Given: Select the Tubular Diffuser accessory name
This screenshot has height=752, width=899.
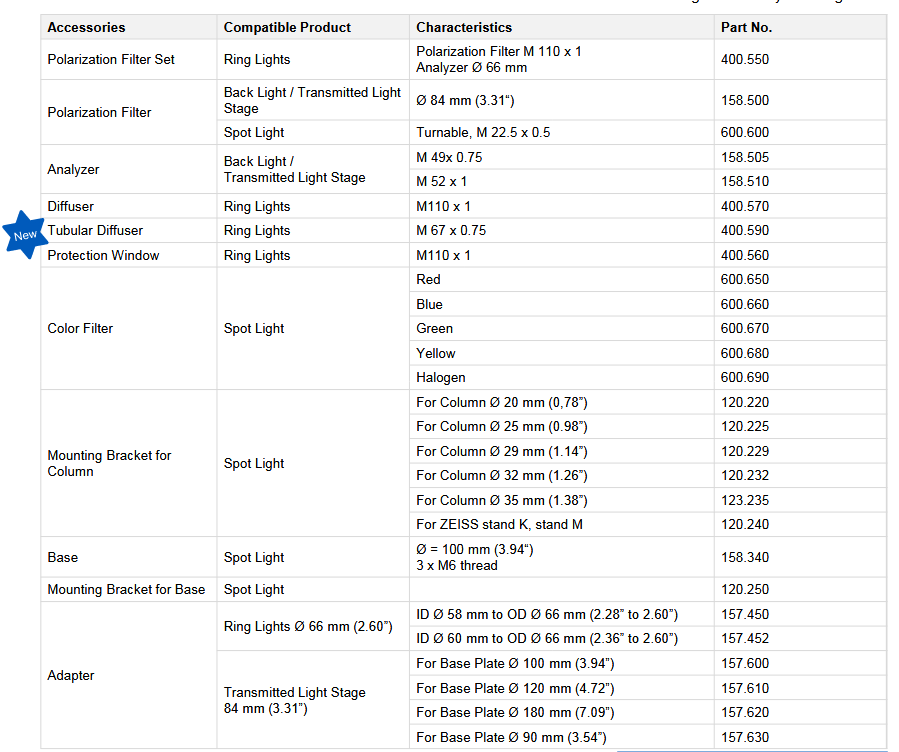Looking at the screenshot, I should pos(95,231).
